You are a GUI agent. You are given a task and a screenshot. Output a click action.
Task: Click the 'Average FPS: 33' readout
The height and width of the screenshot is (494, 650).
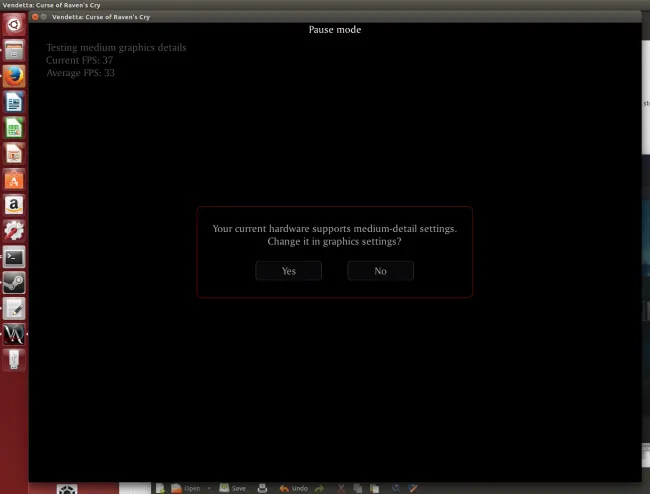click(x=80, y=73)
